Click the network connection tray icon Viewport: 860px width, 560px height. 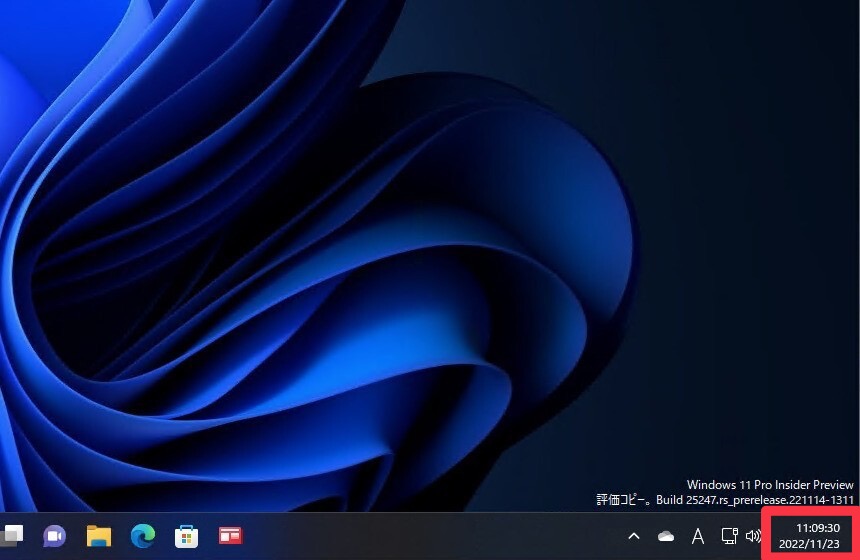click(x=729, y=536)
